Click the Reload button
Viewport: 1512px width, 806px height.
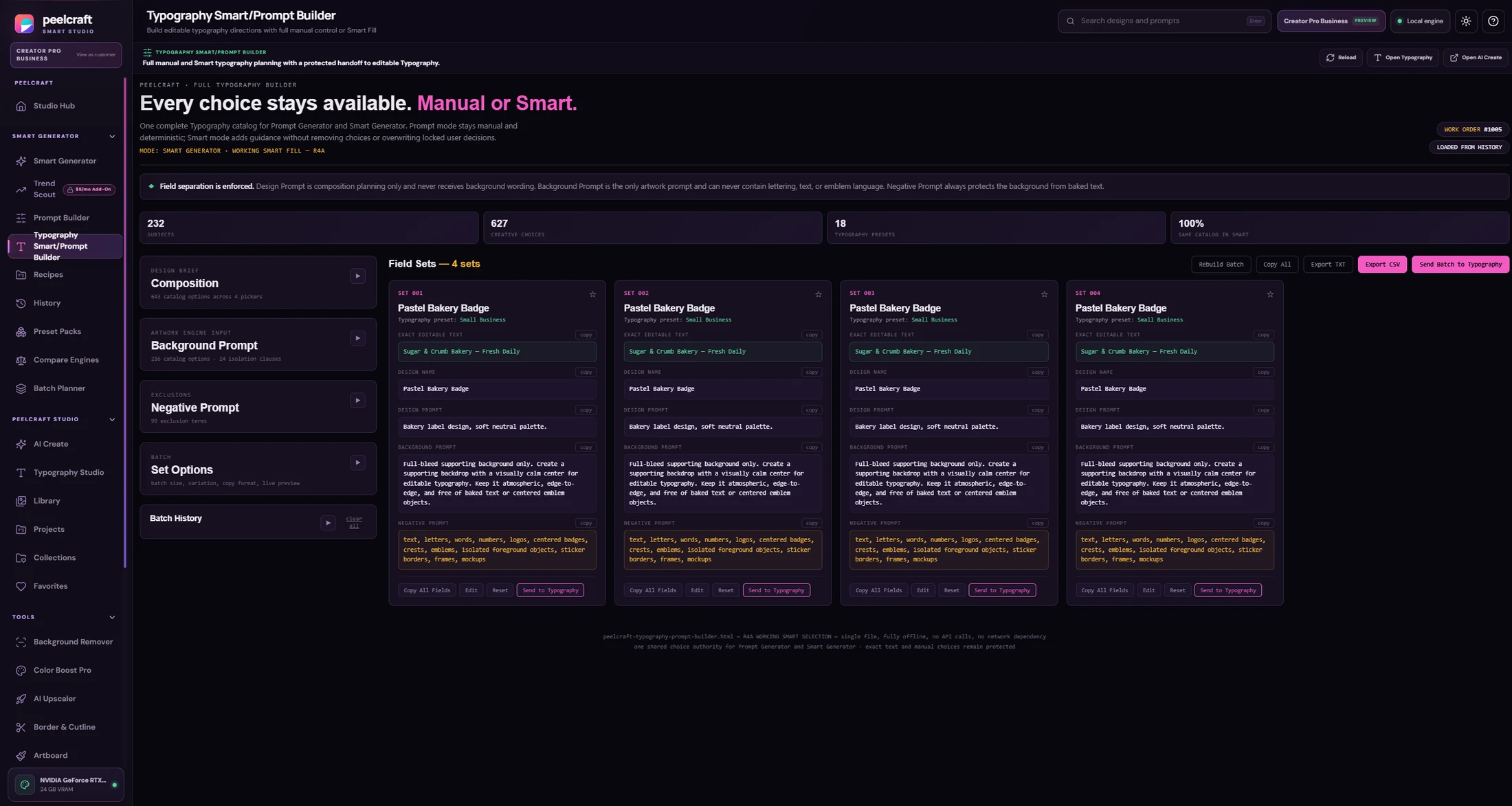click(1341, 58)
